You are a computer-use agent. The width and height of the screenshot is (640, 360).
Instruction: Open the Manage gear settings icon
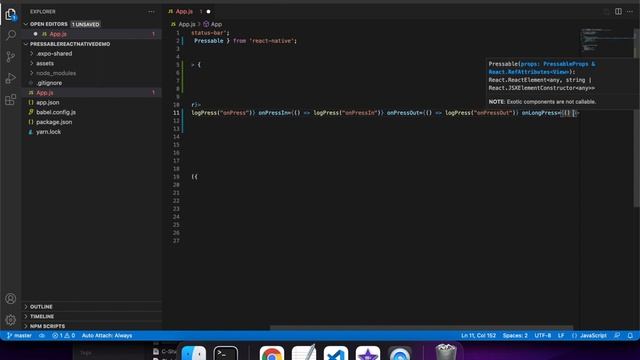coord(11,320)
